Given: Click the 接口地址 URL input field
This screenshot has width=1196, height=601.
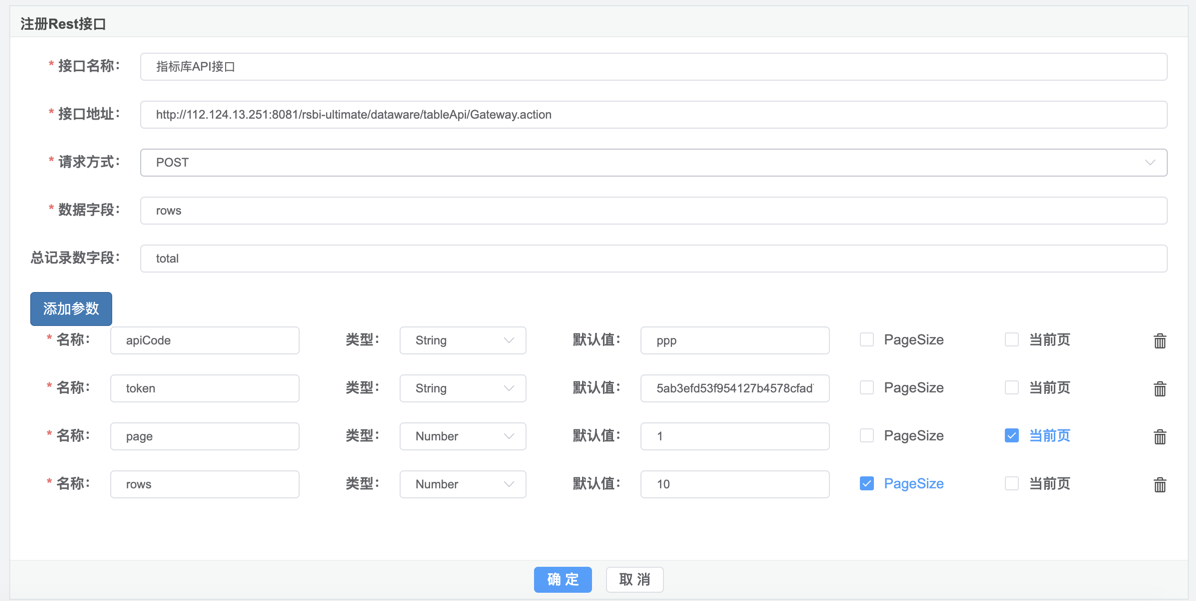Looking at the screenshot, I should tap(653, 115).
